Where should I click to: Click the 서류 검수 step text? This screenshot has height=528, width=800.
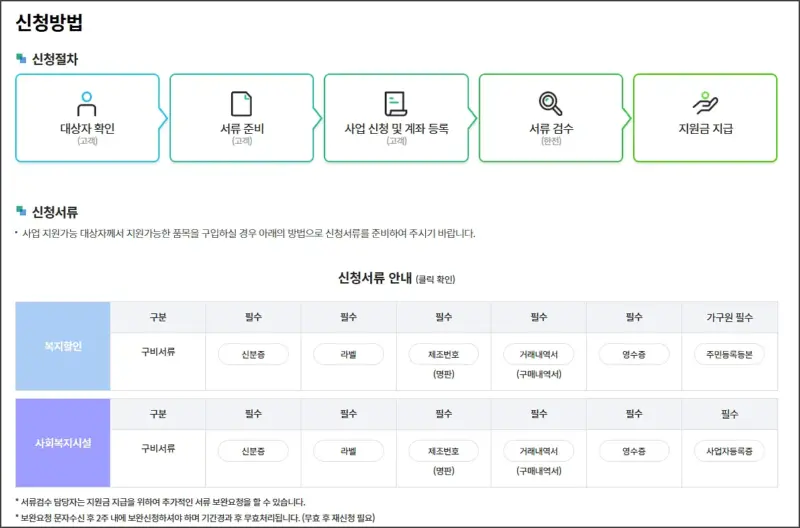pos(551,129)
